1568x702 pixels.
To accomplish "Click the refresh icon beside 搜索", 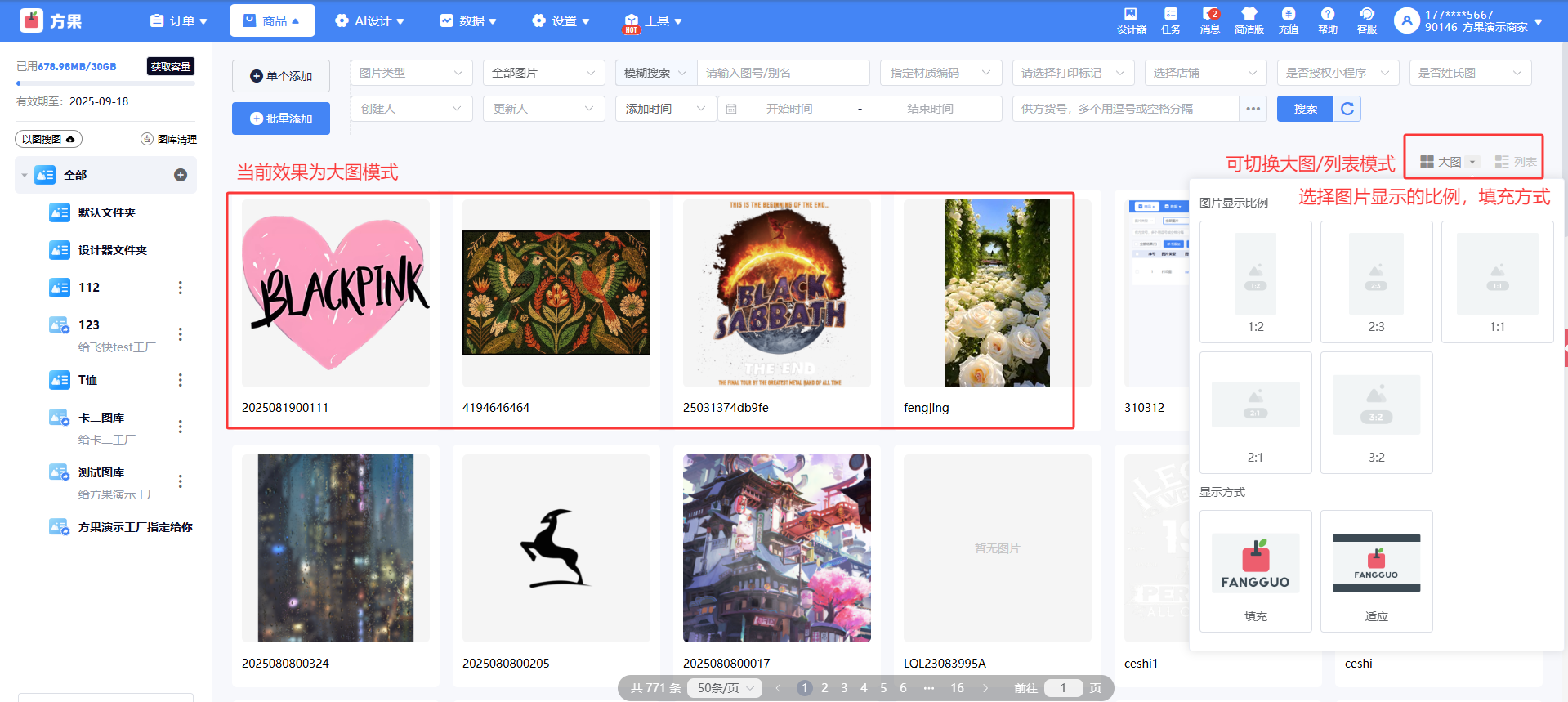I will point(1347,109).
